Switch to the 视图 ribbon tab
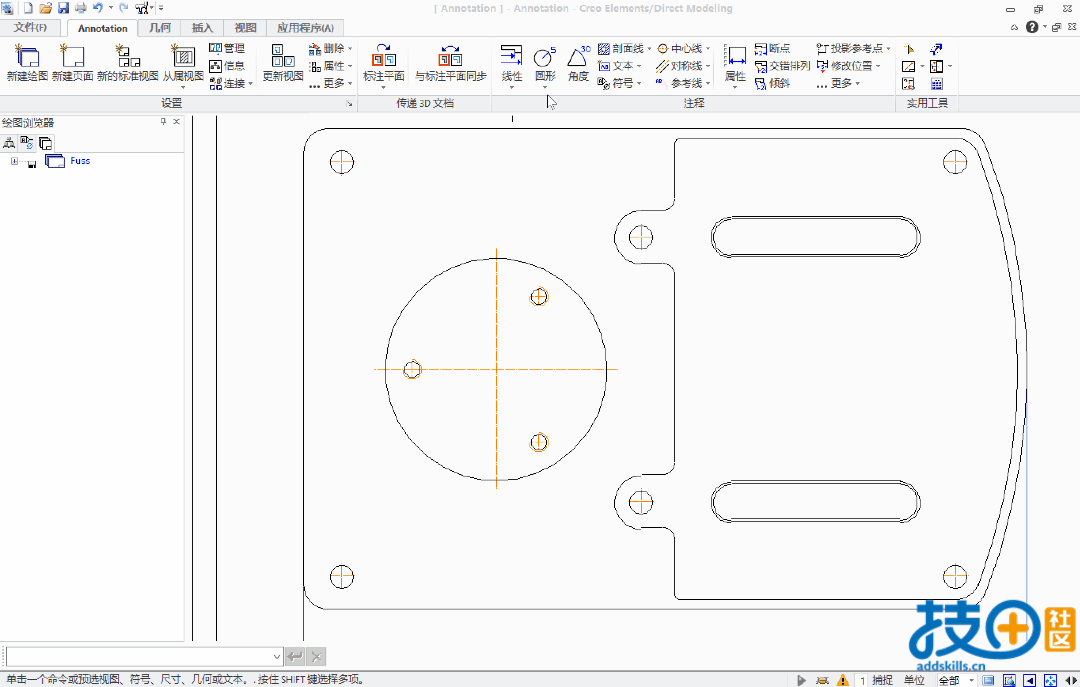Viewport: 1080px width, 687px height. click(x=245, y=28)
